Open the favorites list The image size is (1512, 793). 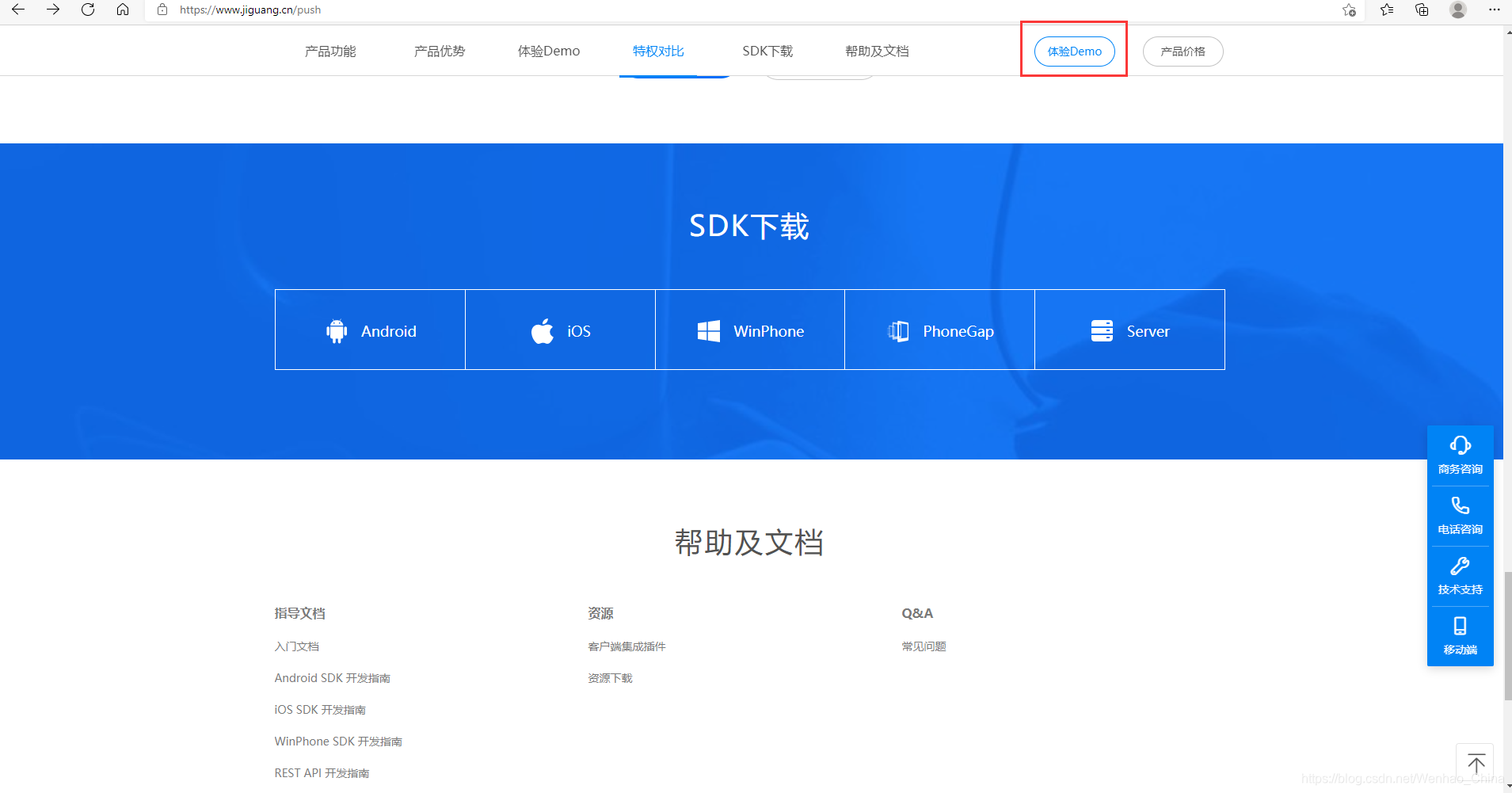click(x=1387, y=10)
